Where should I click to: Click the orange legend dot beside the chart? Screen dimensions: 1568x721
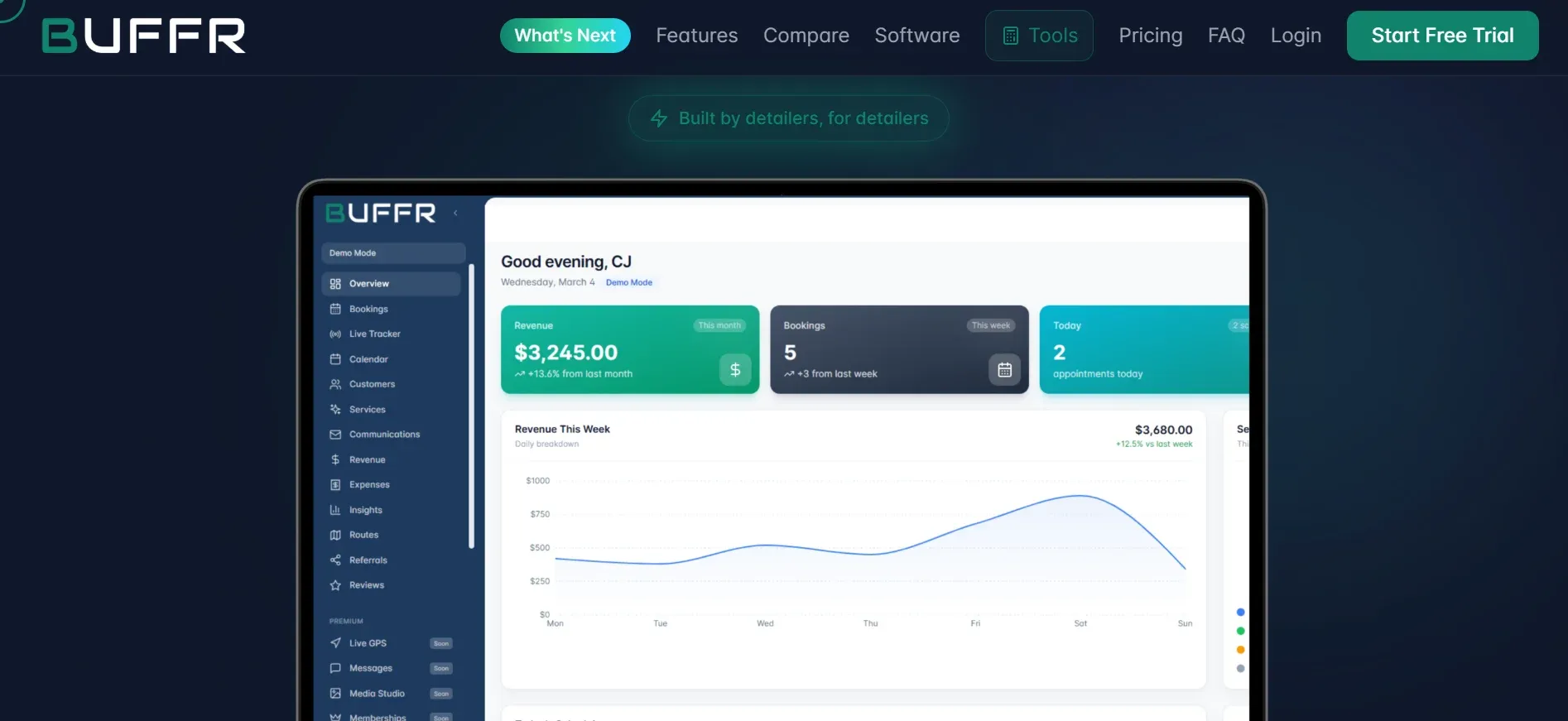point(1240,650)
